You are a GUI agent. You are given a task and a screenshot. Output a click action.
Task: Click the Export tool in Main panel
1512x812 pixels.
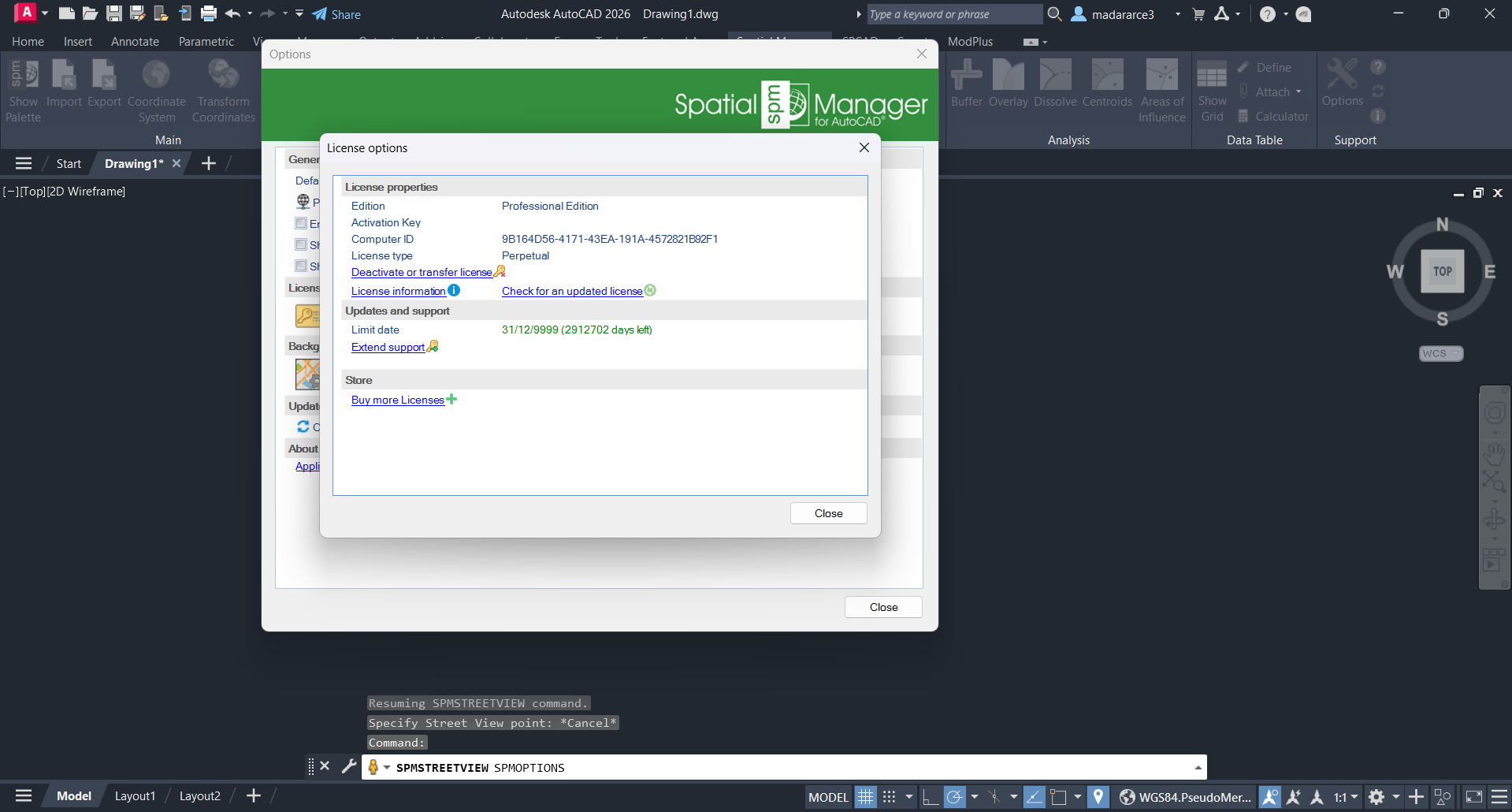tap(104, 83)
